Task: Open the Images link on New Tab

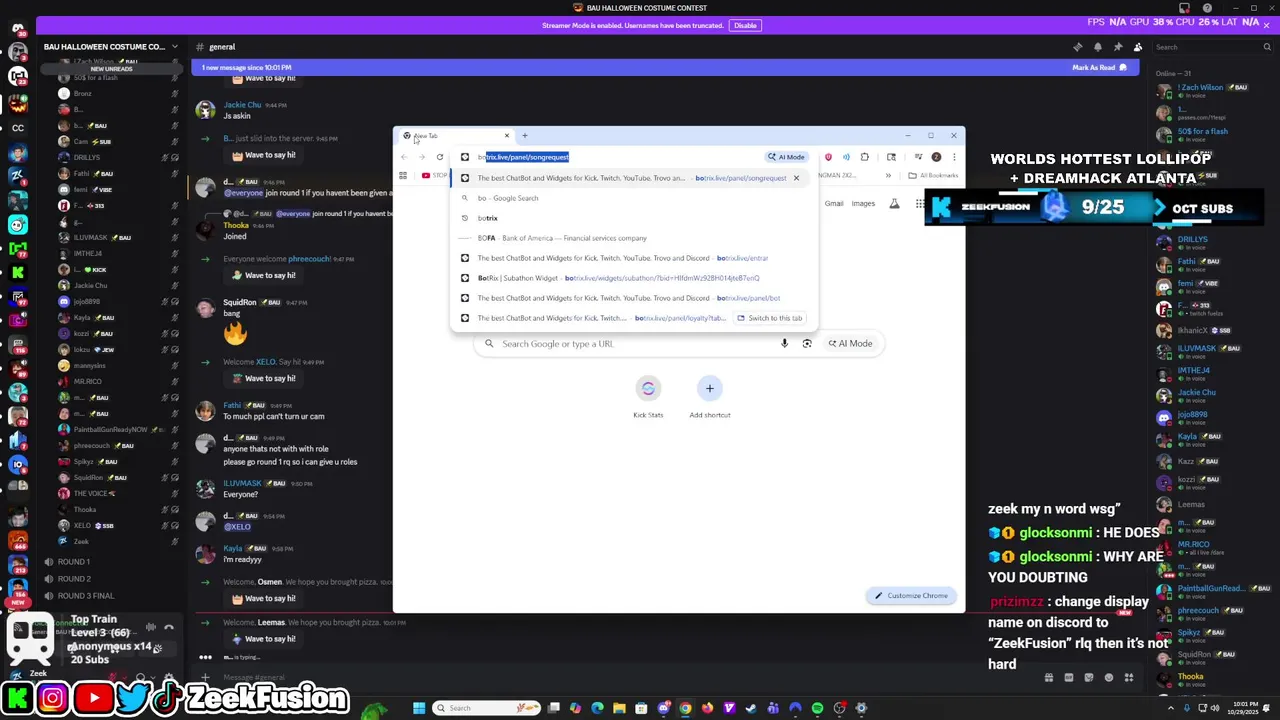Action: click(x=863, y=203)
